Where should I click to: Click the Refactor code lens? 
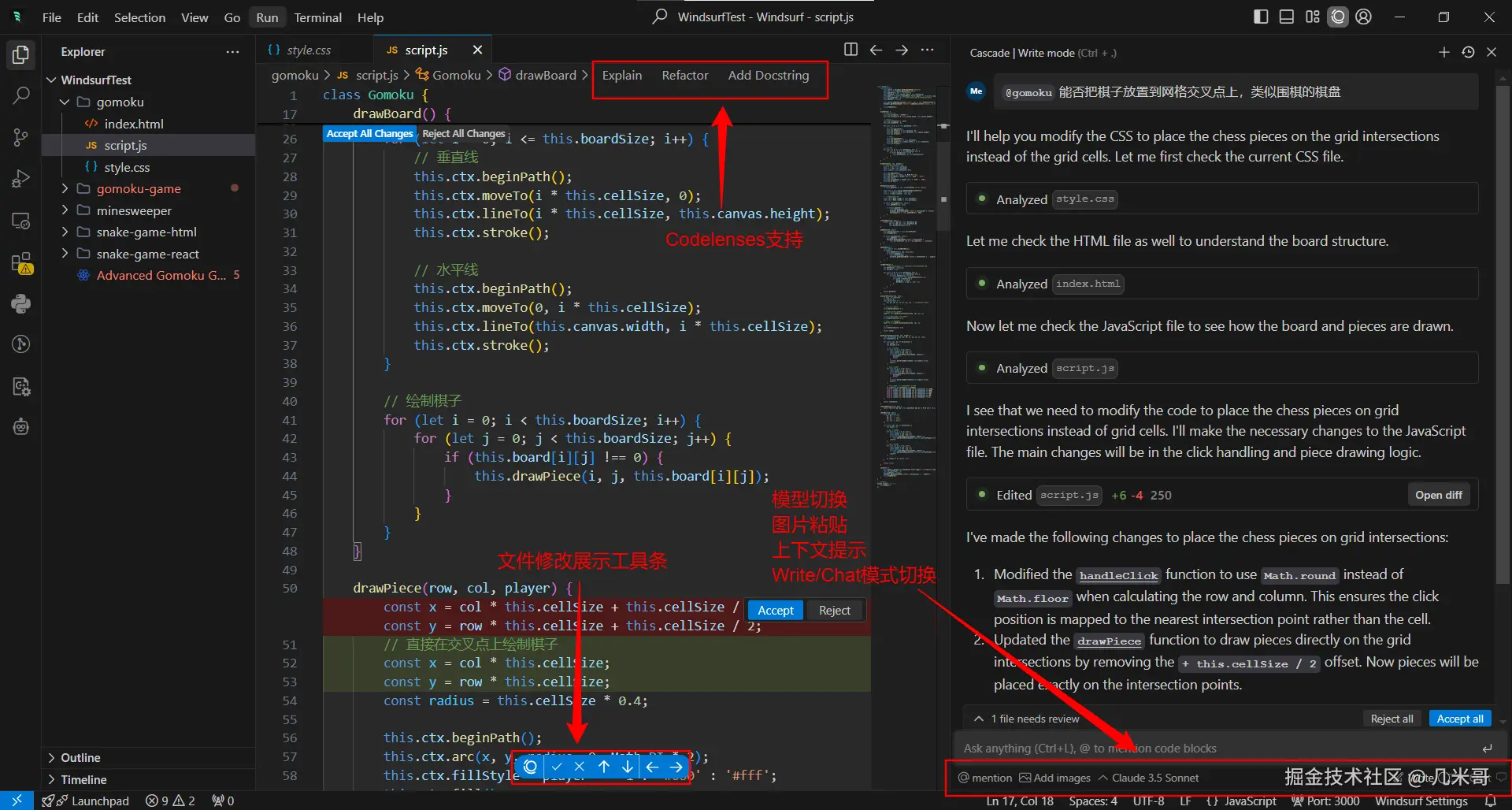[685, 75]
